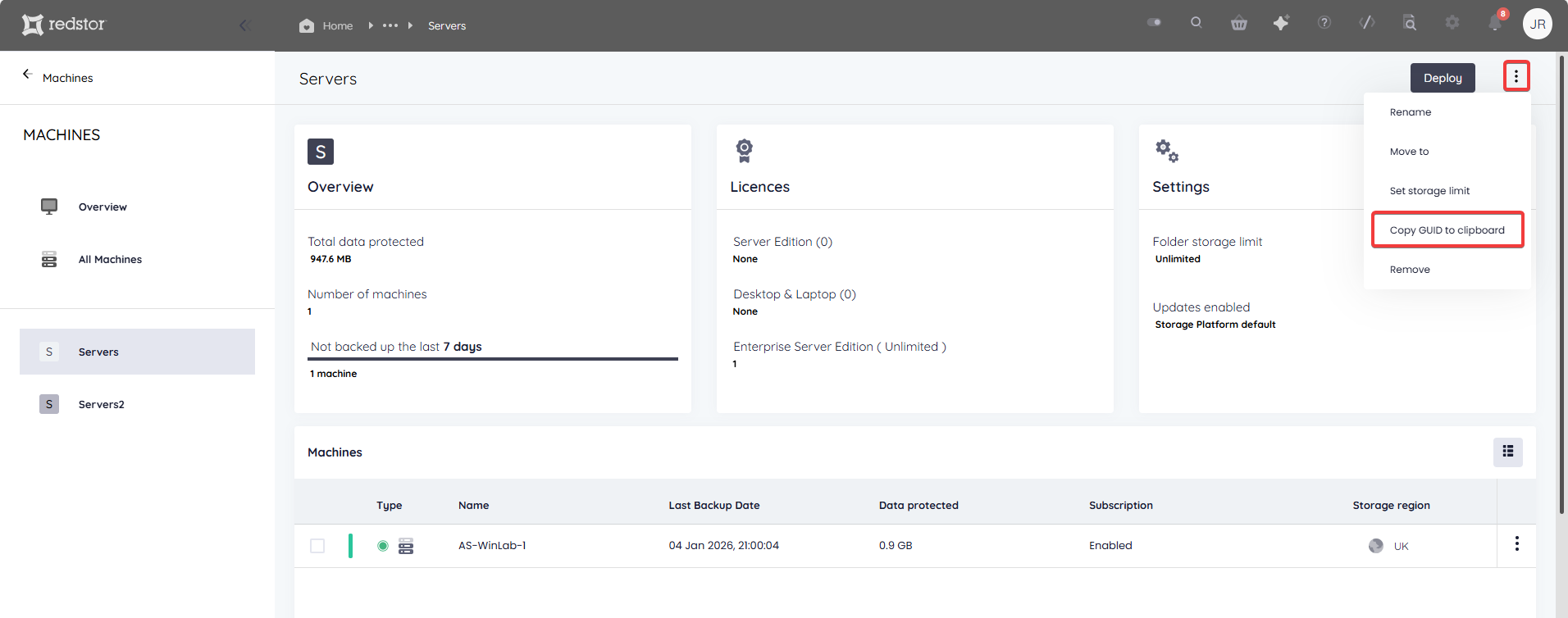The image size is (1568, 618).
Task: Open the document search icon
Action: pyautogui.click(x=1410, y=23)
